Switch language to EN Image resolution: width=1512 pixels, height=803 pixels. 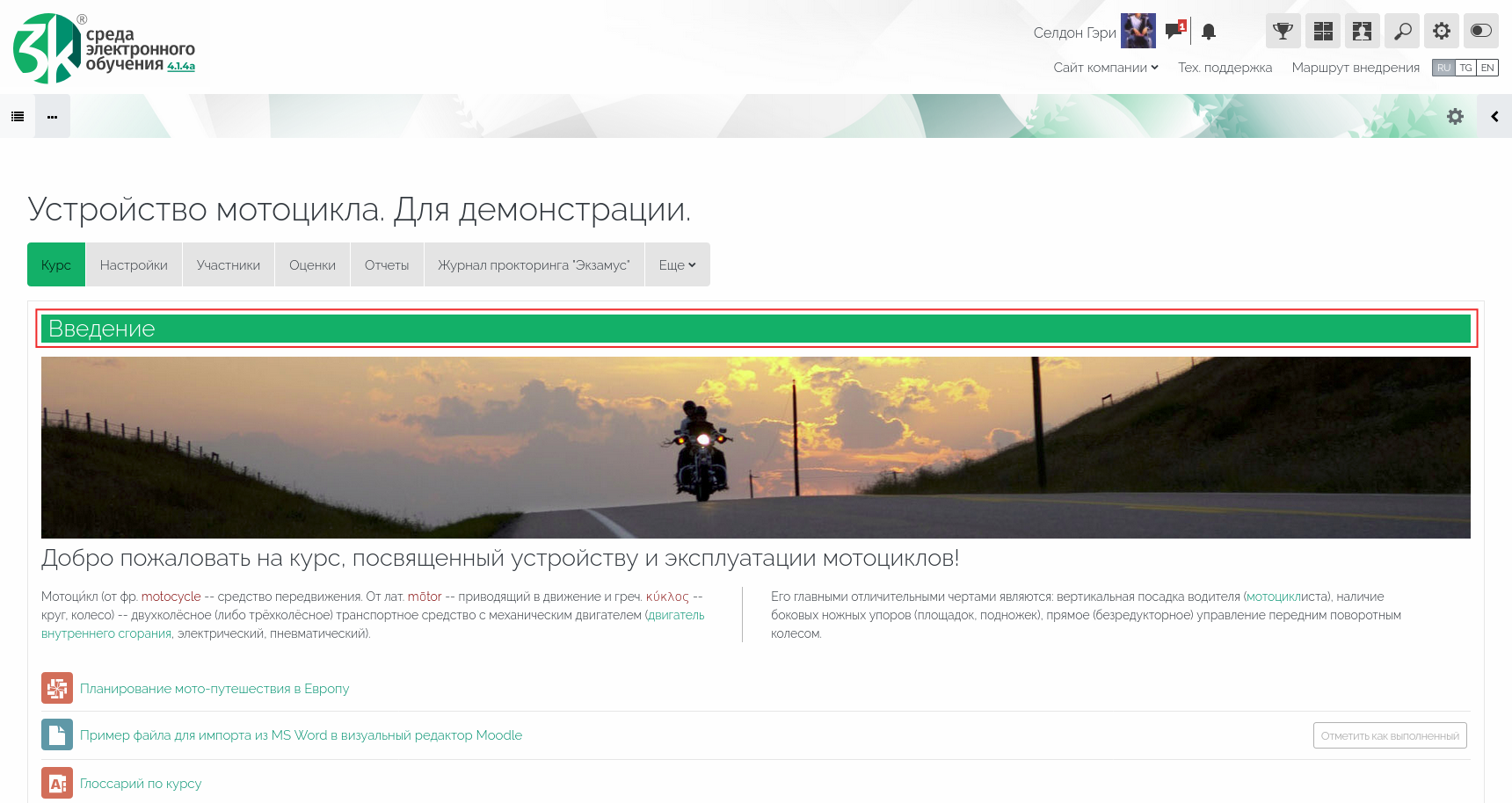pos(1487,68)
